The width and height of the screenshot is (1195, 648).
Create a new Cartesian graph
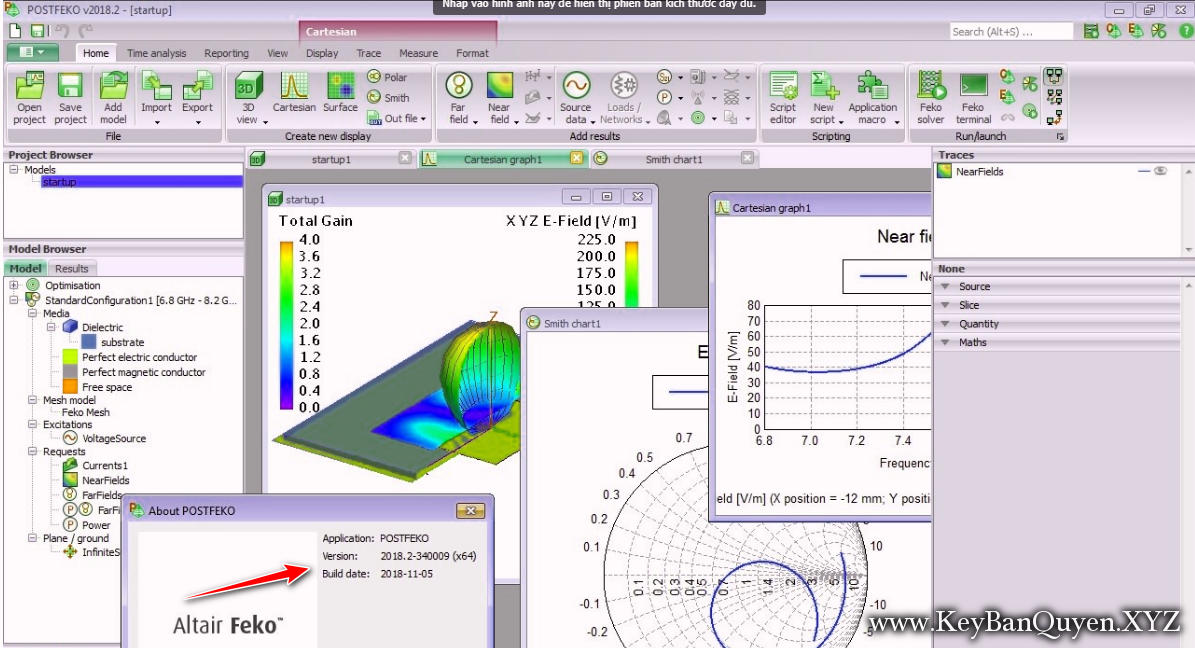point(294,95)
